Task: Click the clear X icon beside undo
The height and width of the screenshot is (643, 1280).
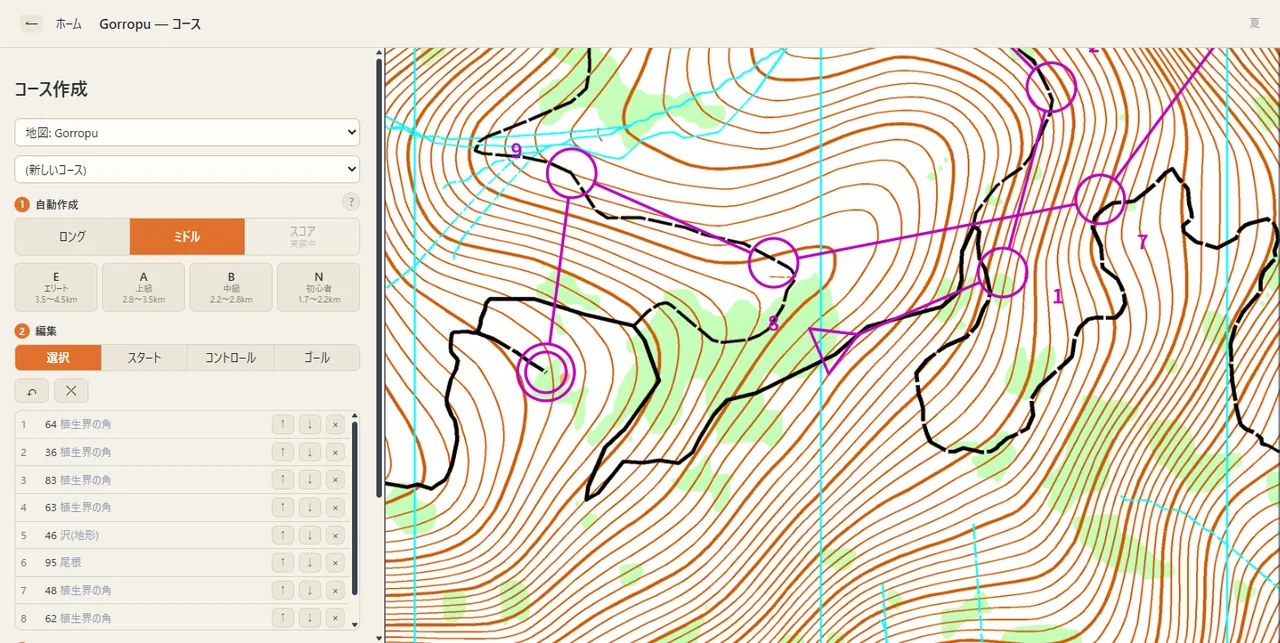Action: (x=71, y=391)
